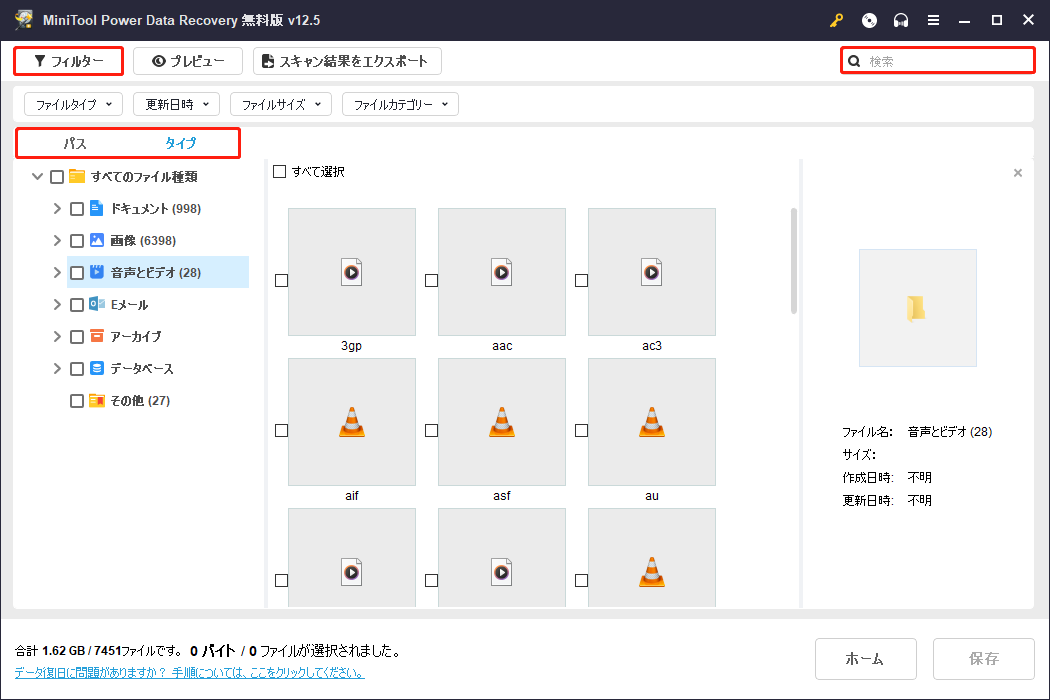Open the au VLC cone thumbnail
The width and height of the screenshot is (1050, 700).
(652, 421)
